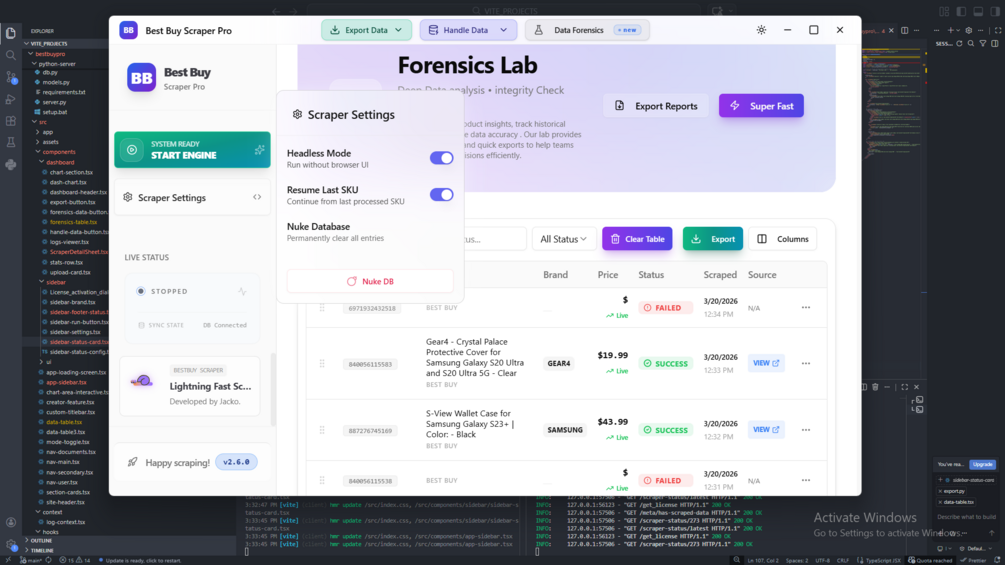Open row menu for S-View Wallet Case
This screenshot has width=1005, height=565.
[806, 430]
